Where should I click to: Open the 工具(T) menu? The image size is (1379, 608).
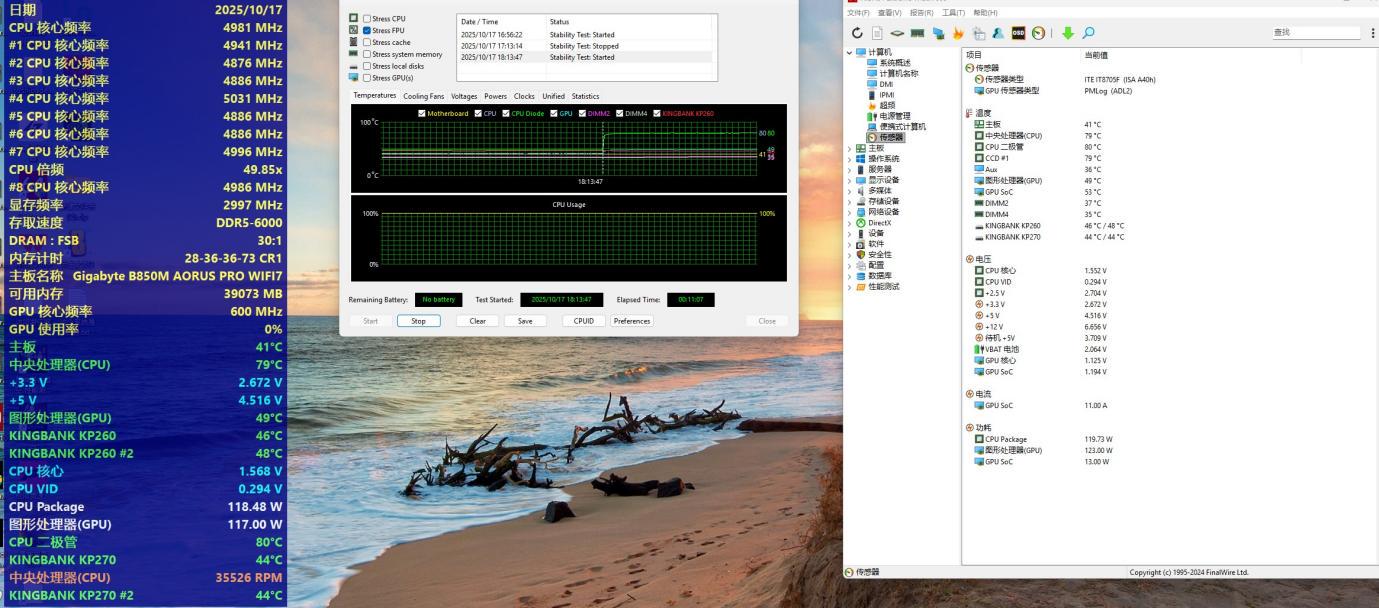(955, 12)
